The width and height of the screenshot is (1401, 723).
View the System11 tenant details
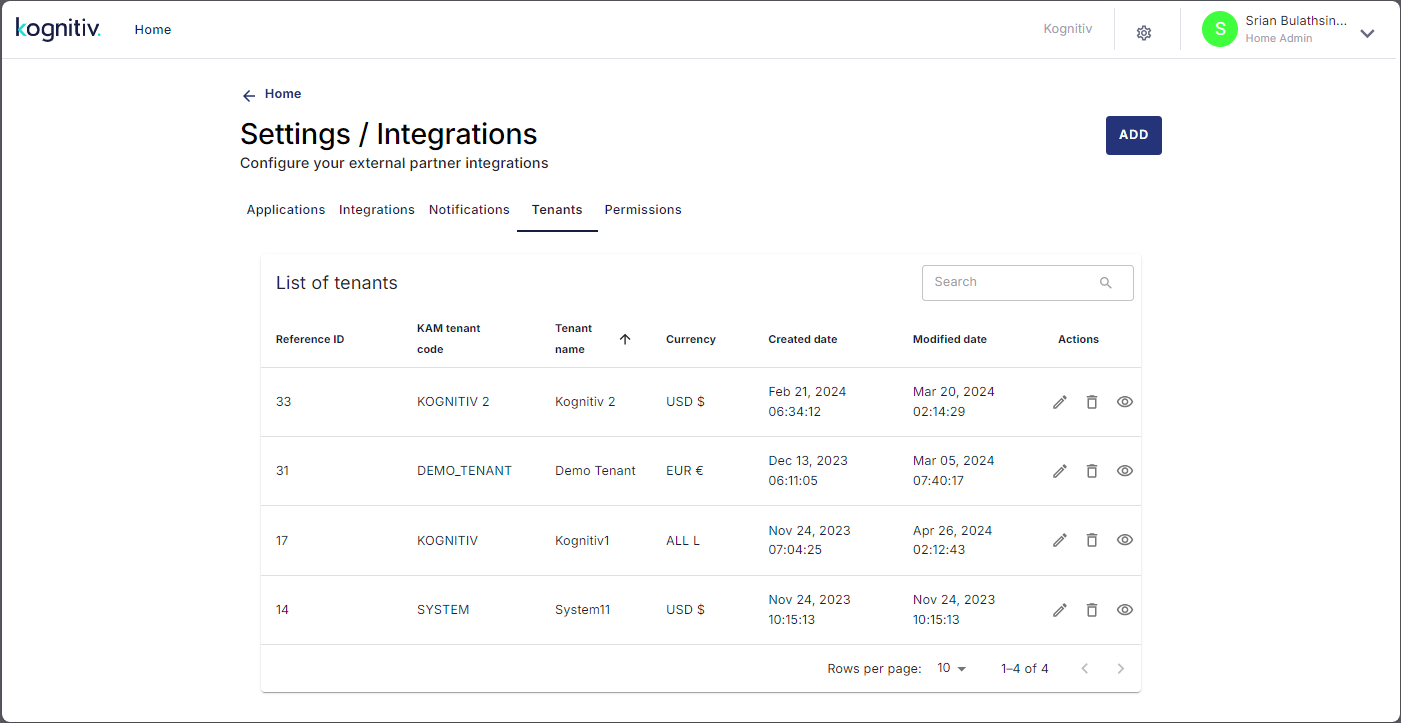pos(1125,610)
